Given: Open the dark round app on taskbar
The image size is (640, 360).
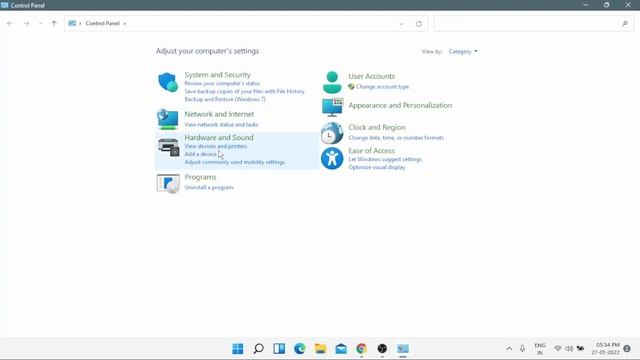Looking at the screenshot, I should 382,349.
